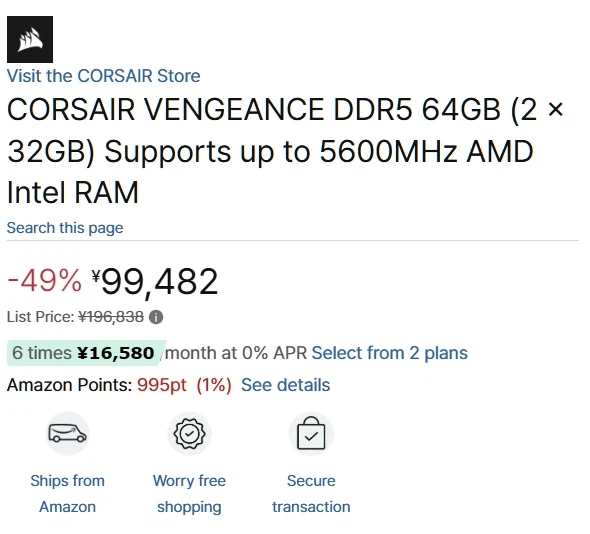Image resolution: width=590 pixels, height=534 pixels.
Task: Click the Amazon Points label
Action: click(70, 385)
